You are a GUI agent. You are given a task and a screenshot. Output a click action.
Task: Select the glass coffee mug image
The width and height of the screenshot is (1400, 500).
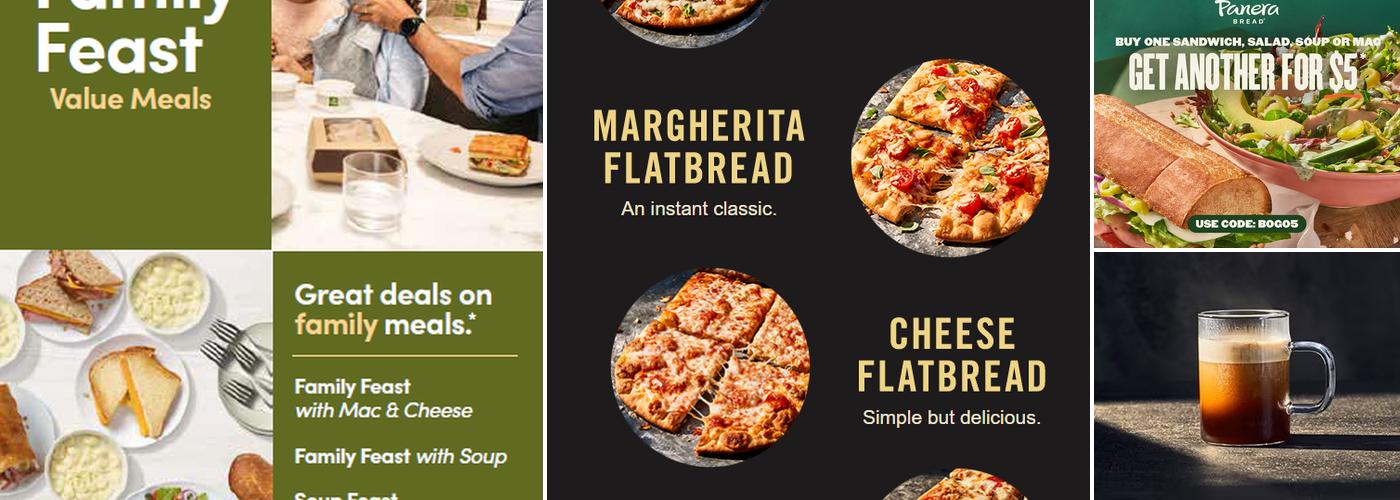pyautogui.click(x=1262, y=377)
